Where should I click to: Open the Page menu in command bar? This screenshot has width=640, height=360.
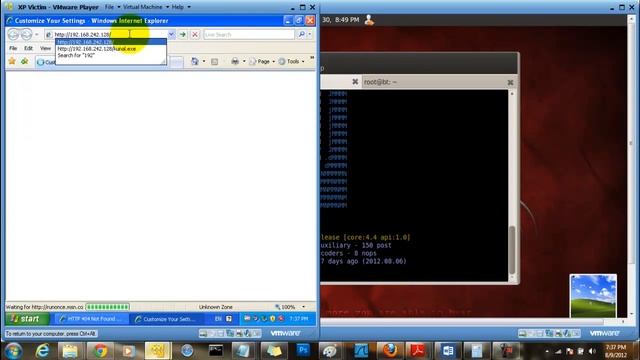(x=262, y=61)
